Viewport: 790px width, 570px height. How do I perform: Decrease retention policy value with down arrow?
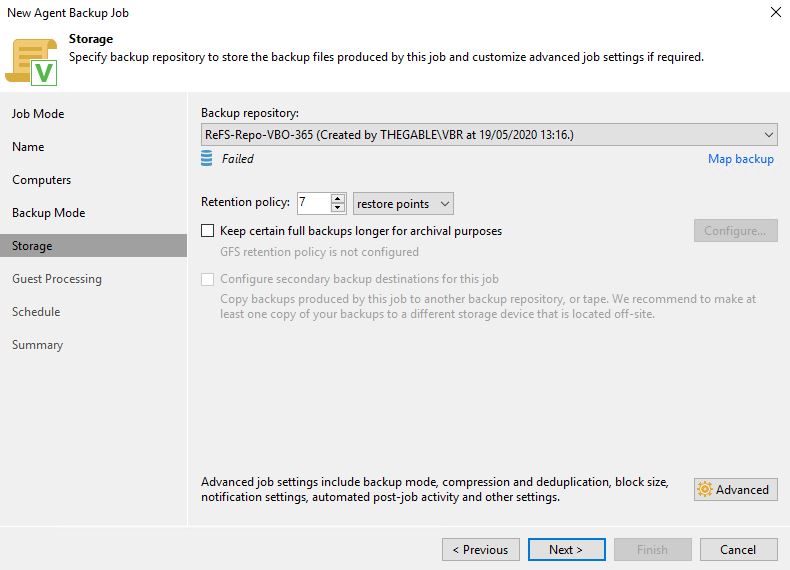pyautogui.click(x=338, y=208)
